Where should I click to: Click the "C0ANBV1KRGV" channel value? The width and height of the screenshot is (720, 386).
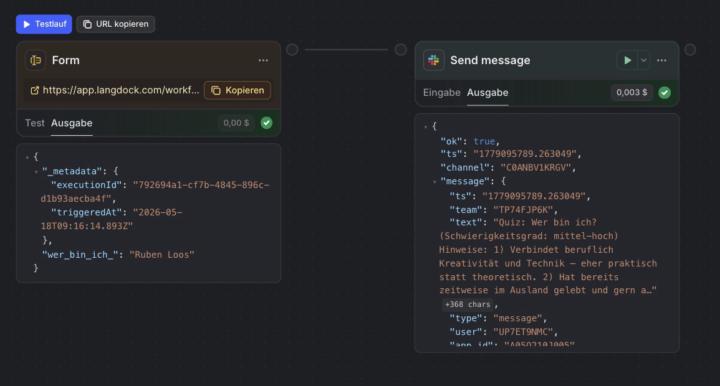pos(535,168)
